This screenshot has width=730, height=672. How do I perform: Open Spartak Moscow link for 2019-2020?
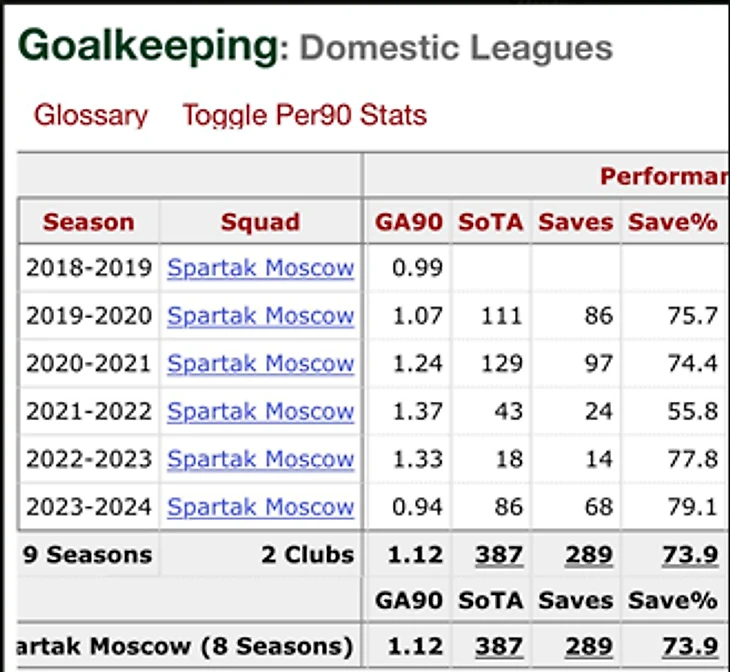point(260,316)
